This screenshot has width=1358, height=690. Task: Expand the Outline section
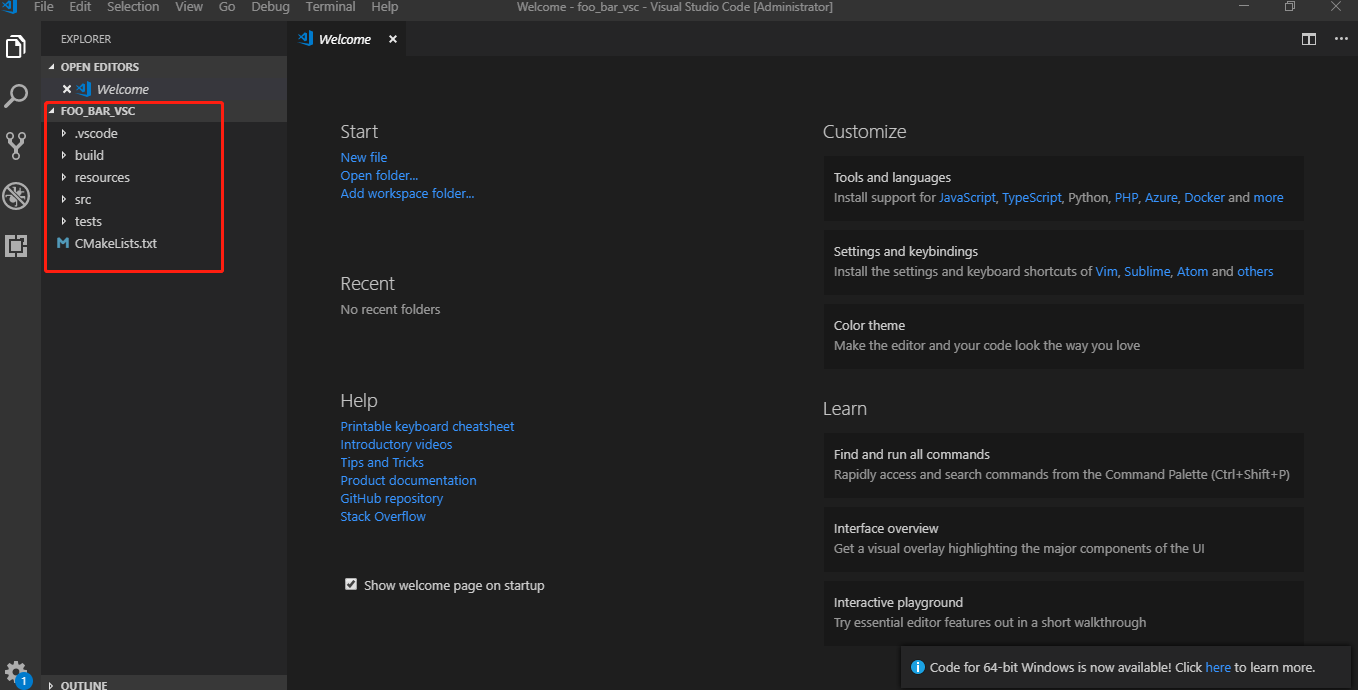point(52,685)
